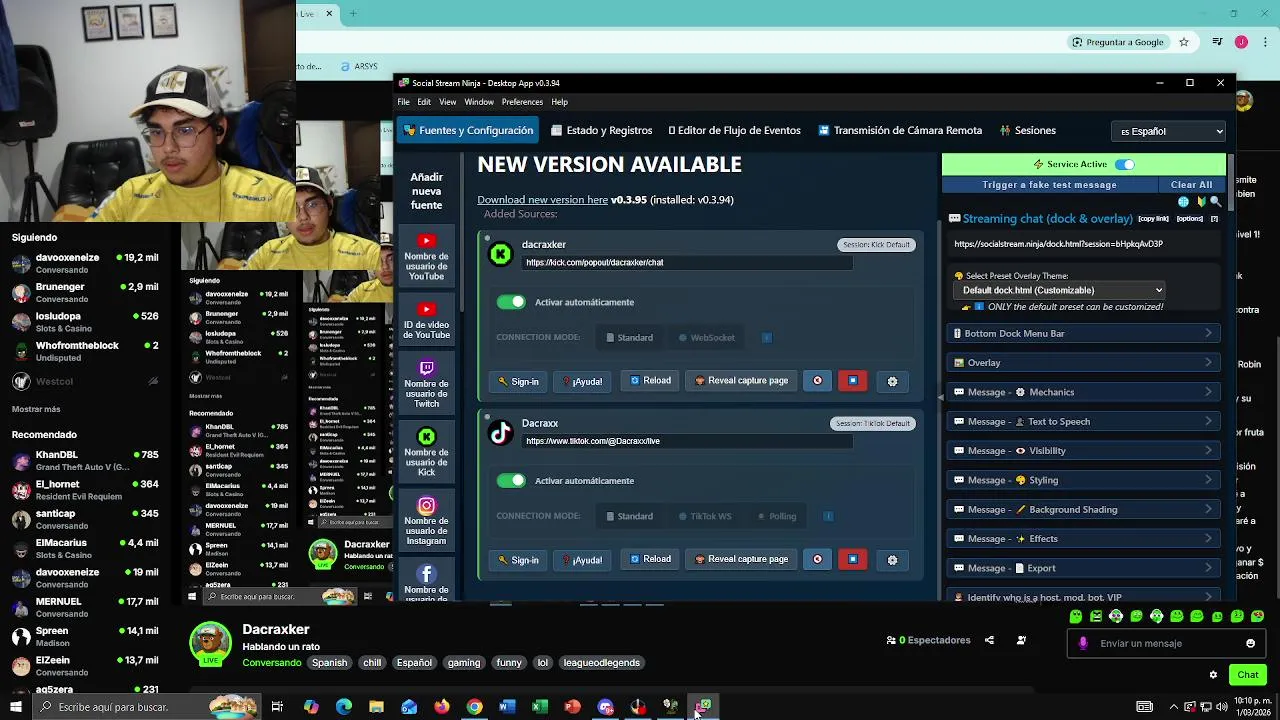This screenshot has height=720, width=1280.
Task: Add Kick username source in sidebar
Action: (x=426, y=452)
